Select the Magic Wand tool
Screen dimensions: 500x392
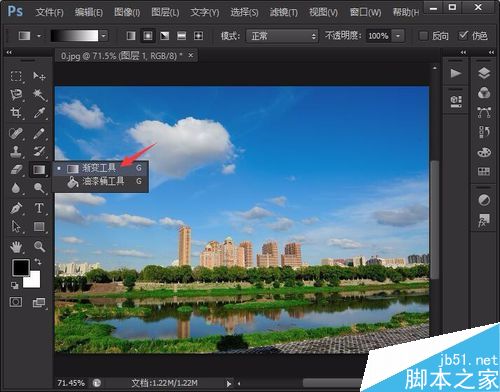tap(39, 95)
